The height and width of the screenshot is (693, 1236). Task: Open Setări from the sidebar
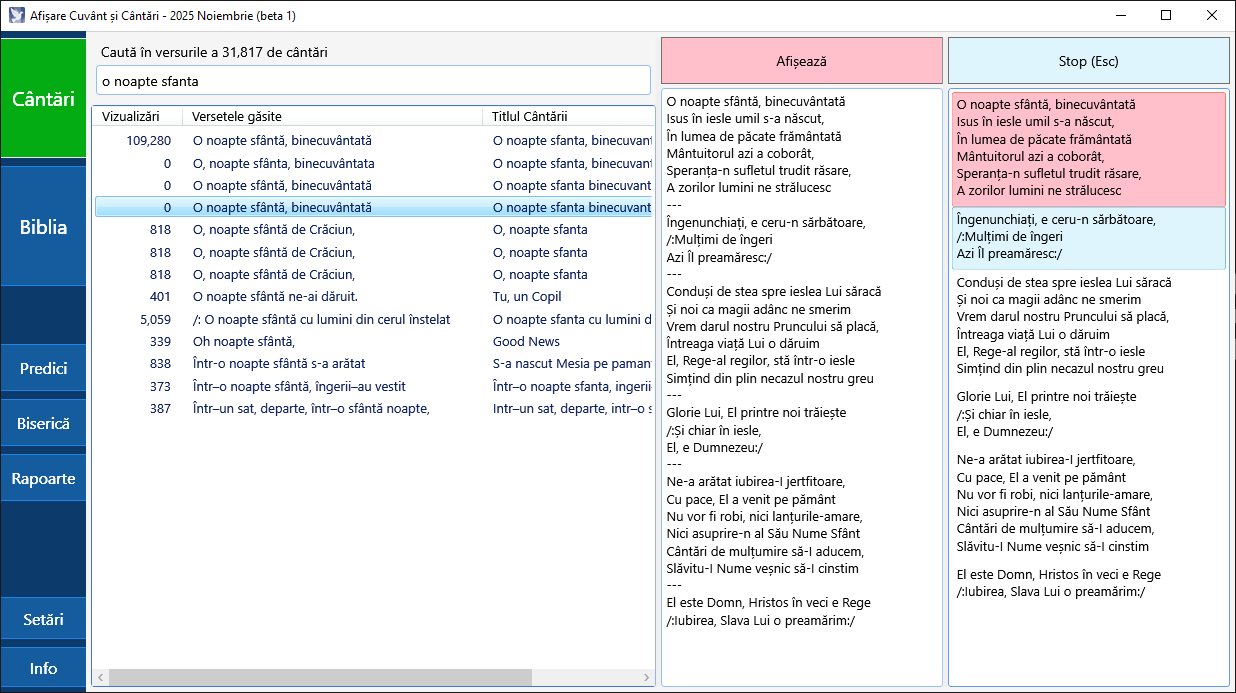coord(43,618)
